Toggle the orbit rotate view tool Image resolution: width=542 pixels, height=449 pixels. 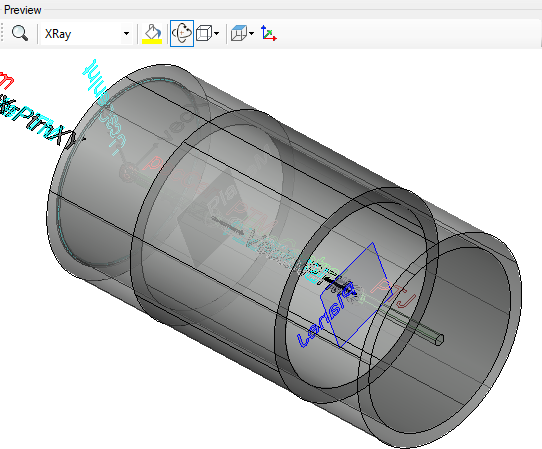(x=182, y=34)
